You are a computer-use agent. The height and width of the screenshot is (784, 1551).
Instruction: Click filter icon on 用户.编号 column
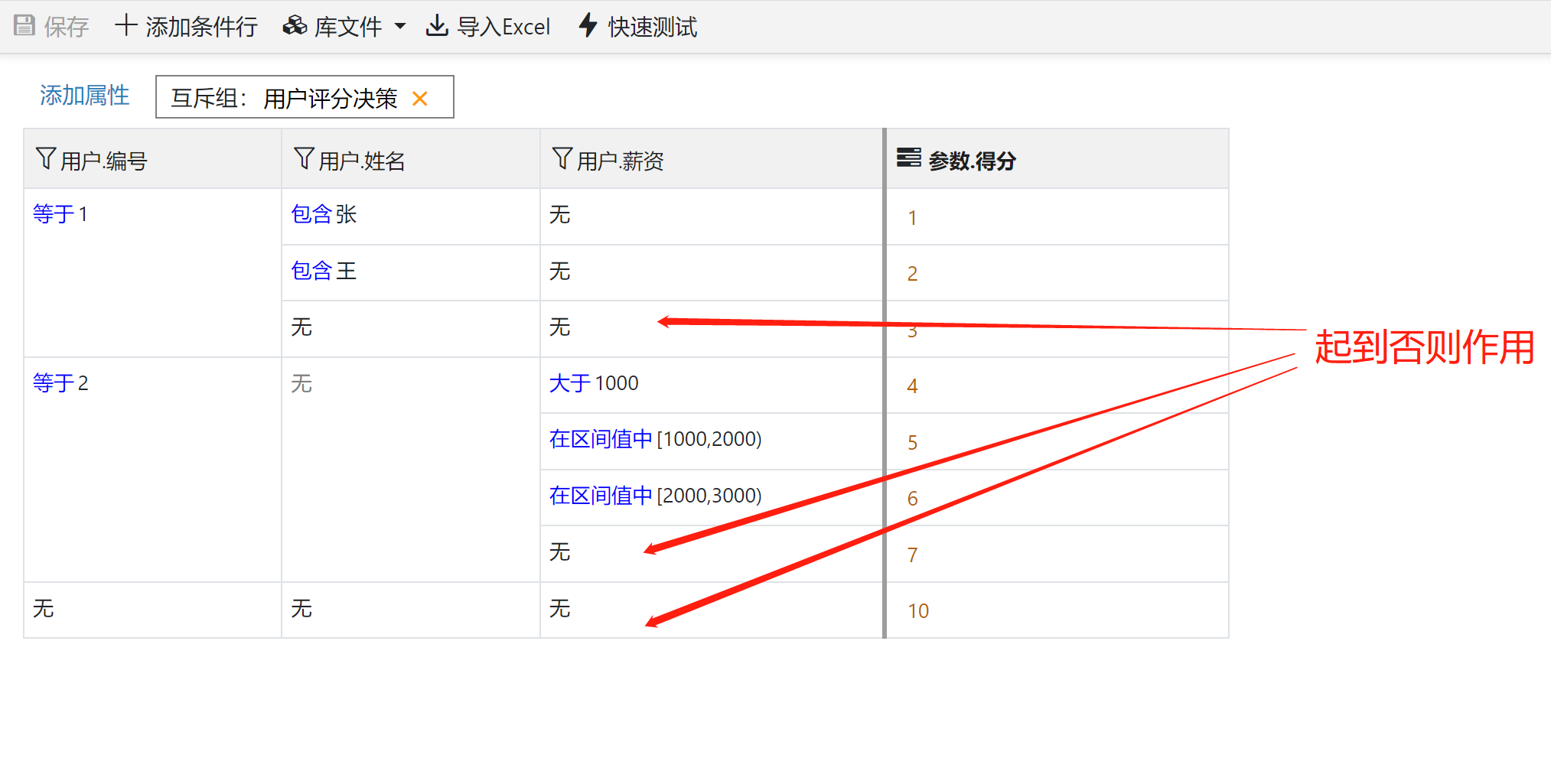[x=45, y=159]
